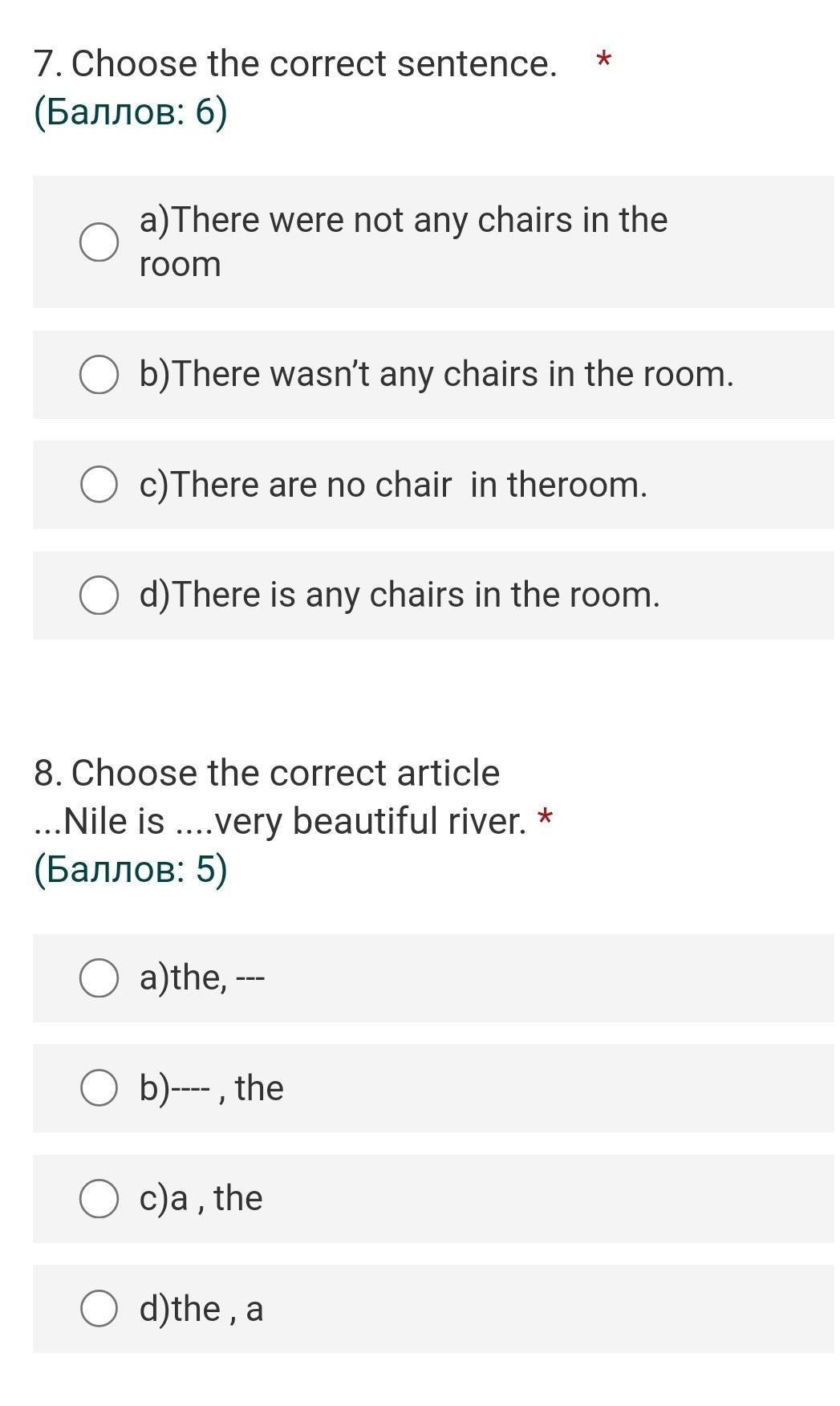Image resolution: width=840 pixels, height=1406 pixels.
Task: Pick radio circle for answer 'd)the , a'
Action: (99, 1308)
